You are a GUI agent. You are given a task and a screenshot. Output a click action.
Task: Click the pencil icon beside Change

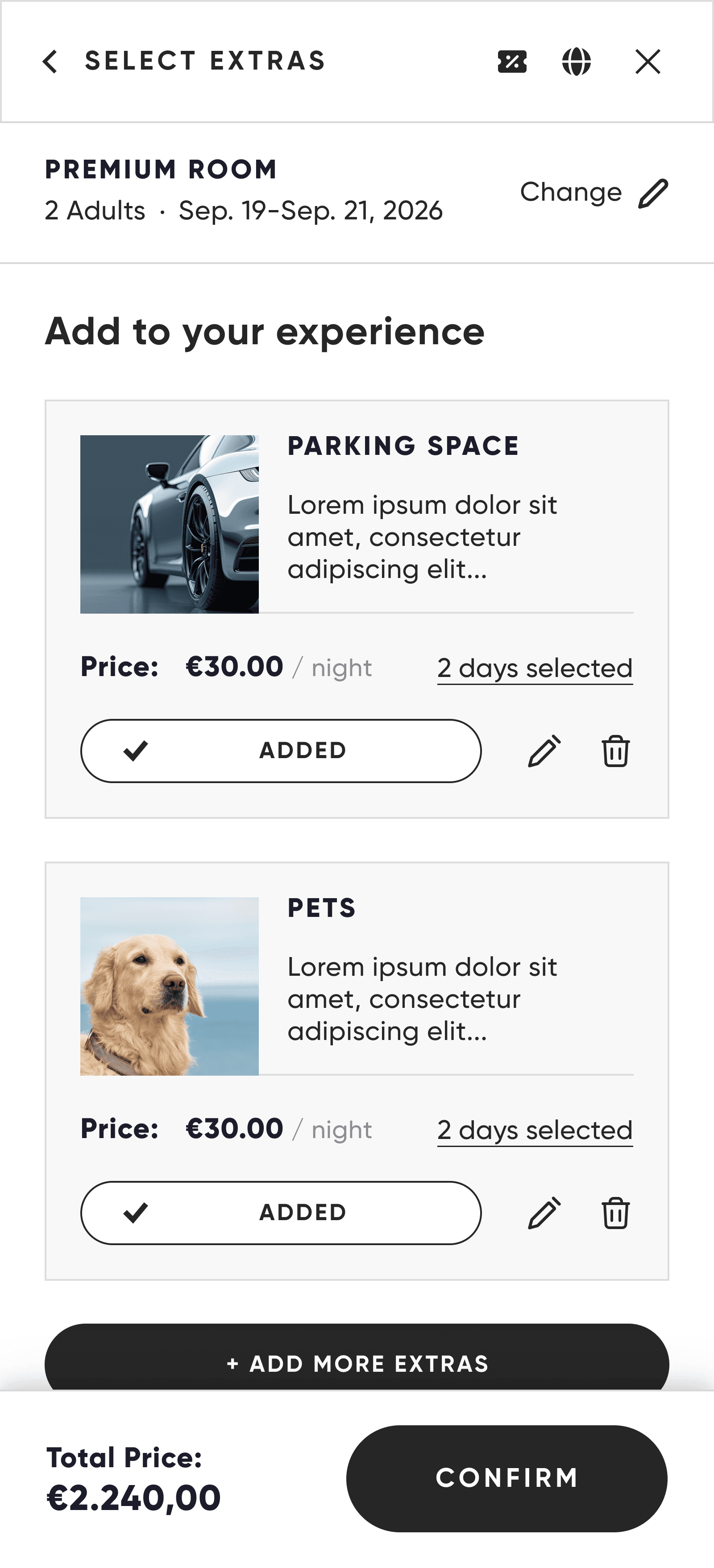click(x=653, y=194)
